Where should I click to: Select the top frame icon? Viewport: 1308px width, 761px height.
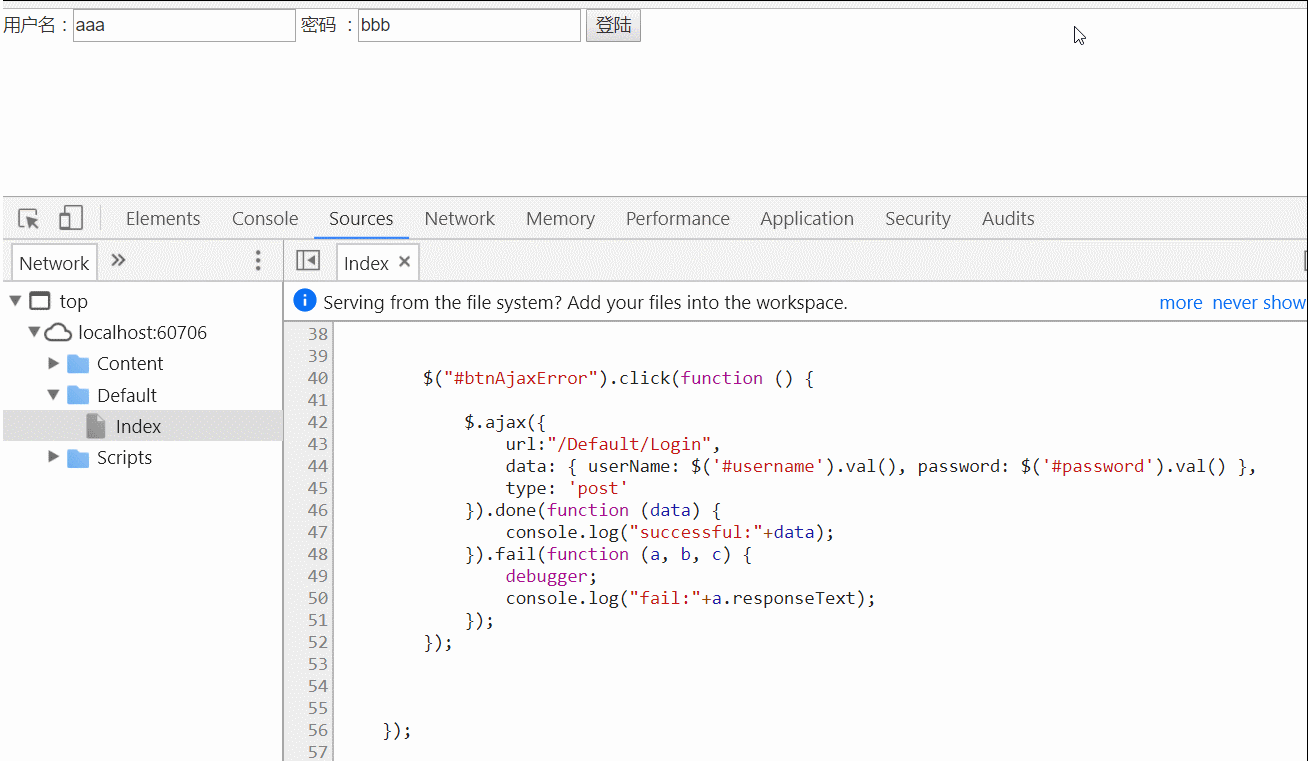[40, 301]
